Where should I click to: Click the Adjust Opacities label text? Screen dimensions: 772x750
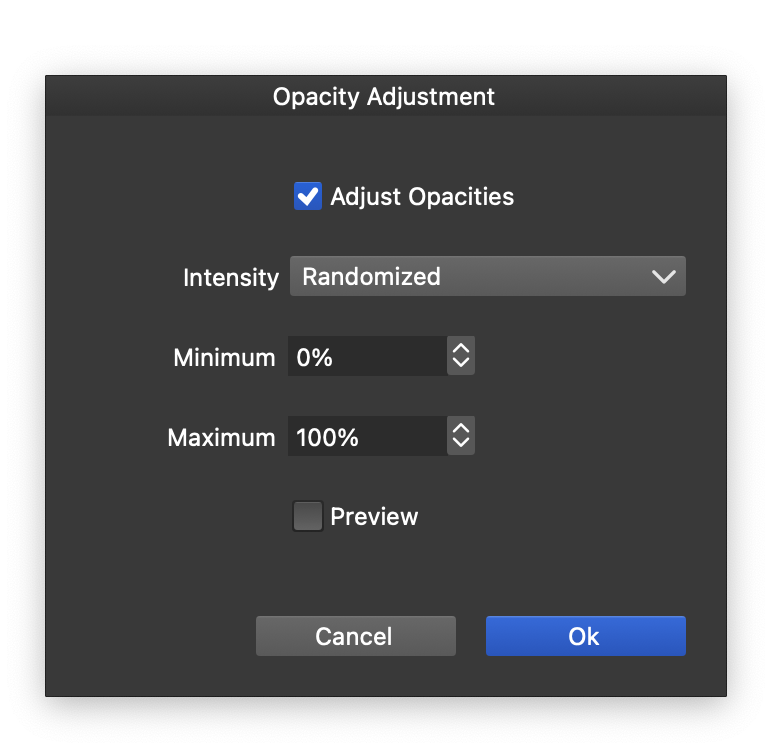click(x=422, y=196)
